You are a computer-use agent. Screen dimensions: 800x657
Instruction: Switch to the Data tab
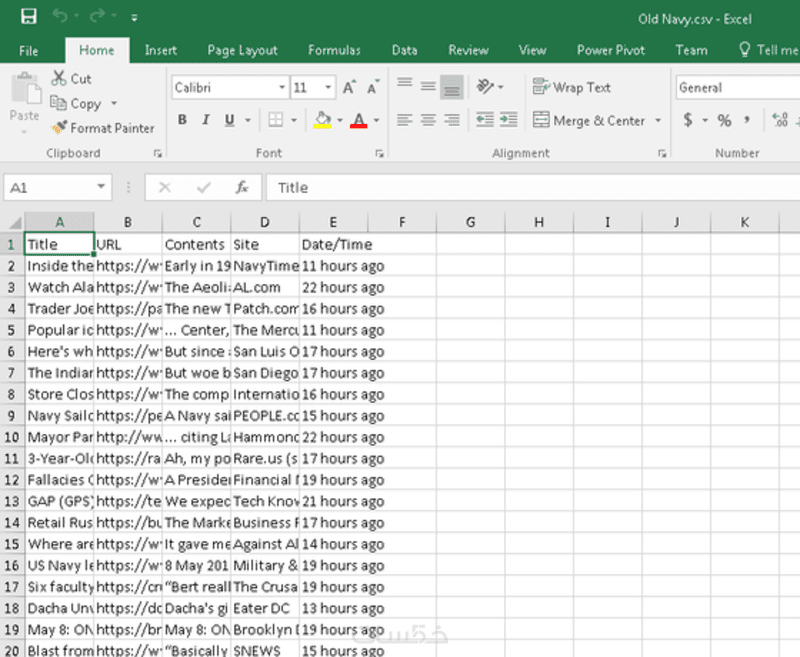tap(405, 50)
